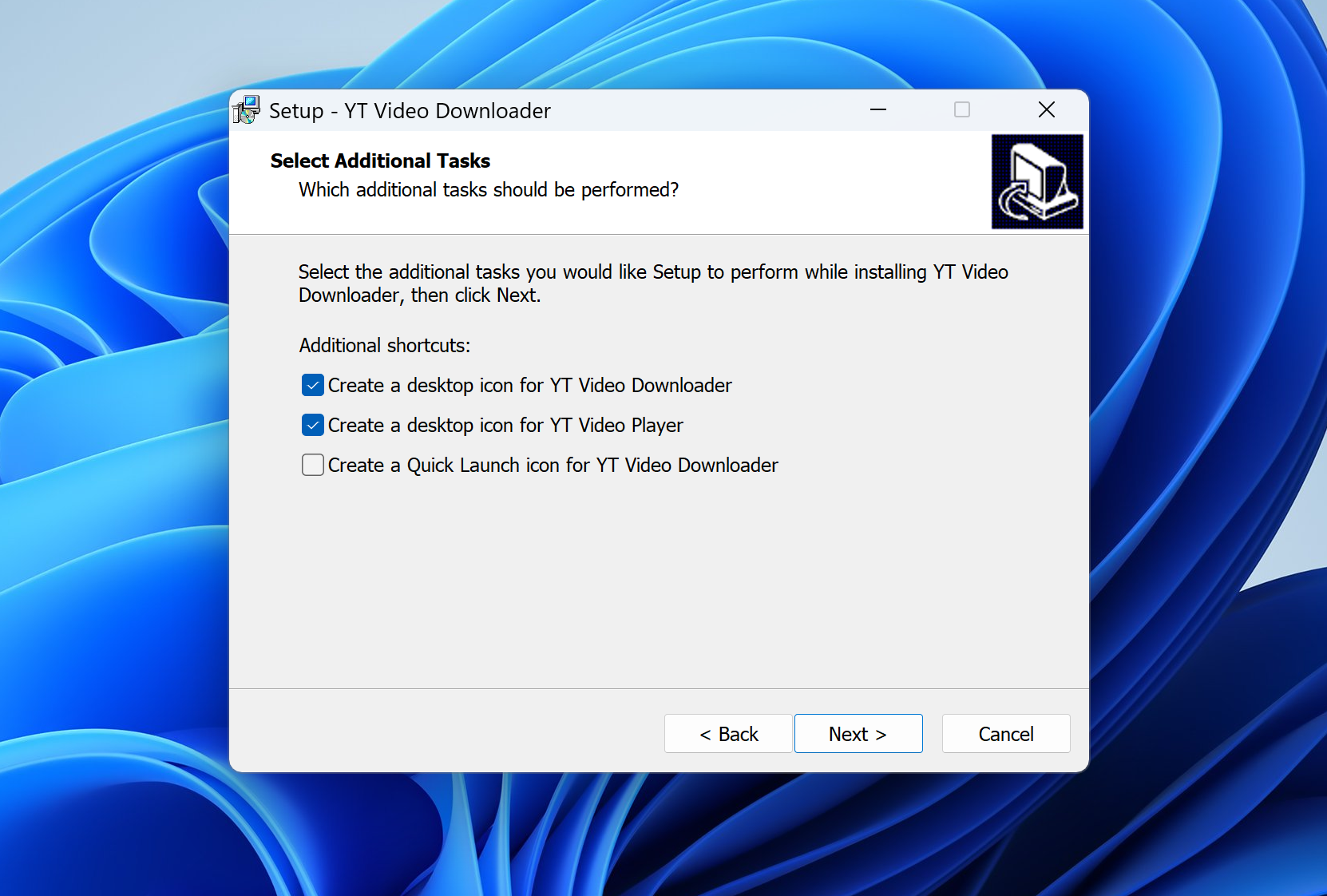The height and width of the screenshot is (896, 1327).
Task: Click the instruction paragraph about additional tasks
Action: 652,283
